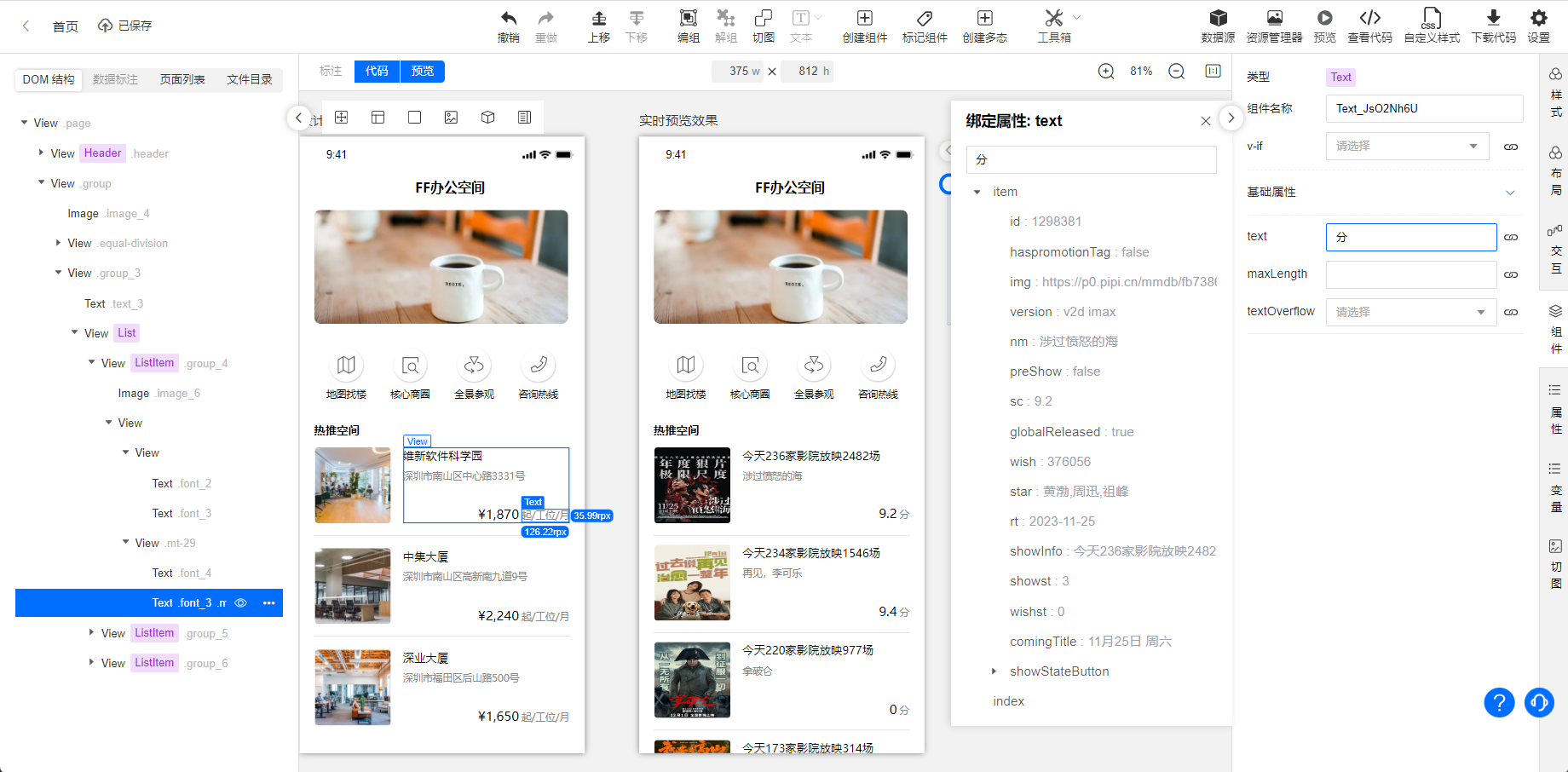Click the 首页 home button
This screenshot has height=772, width=1568.
(65, 26)
